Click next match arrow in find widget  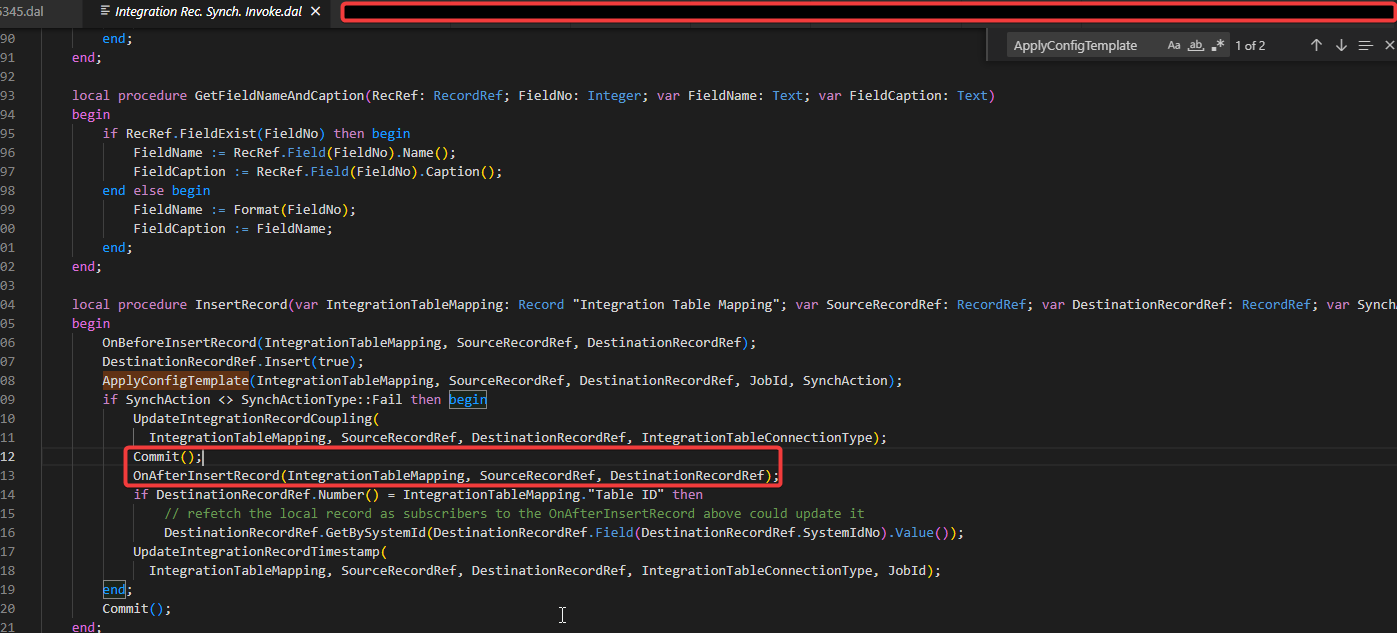click(x=1341, y=45)
